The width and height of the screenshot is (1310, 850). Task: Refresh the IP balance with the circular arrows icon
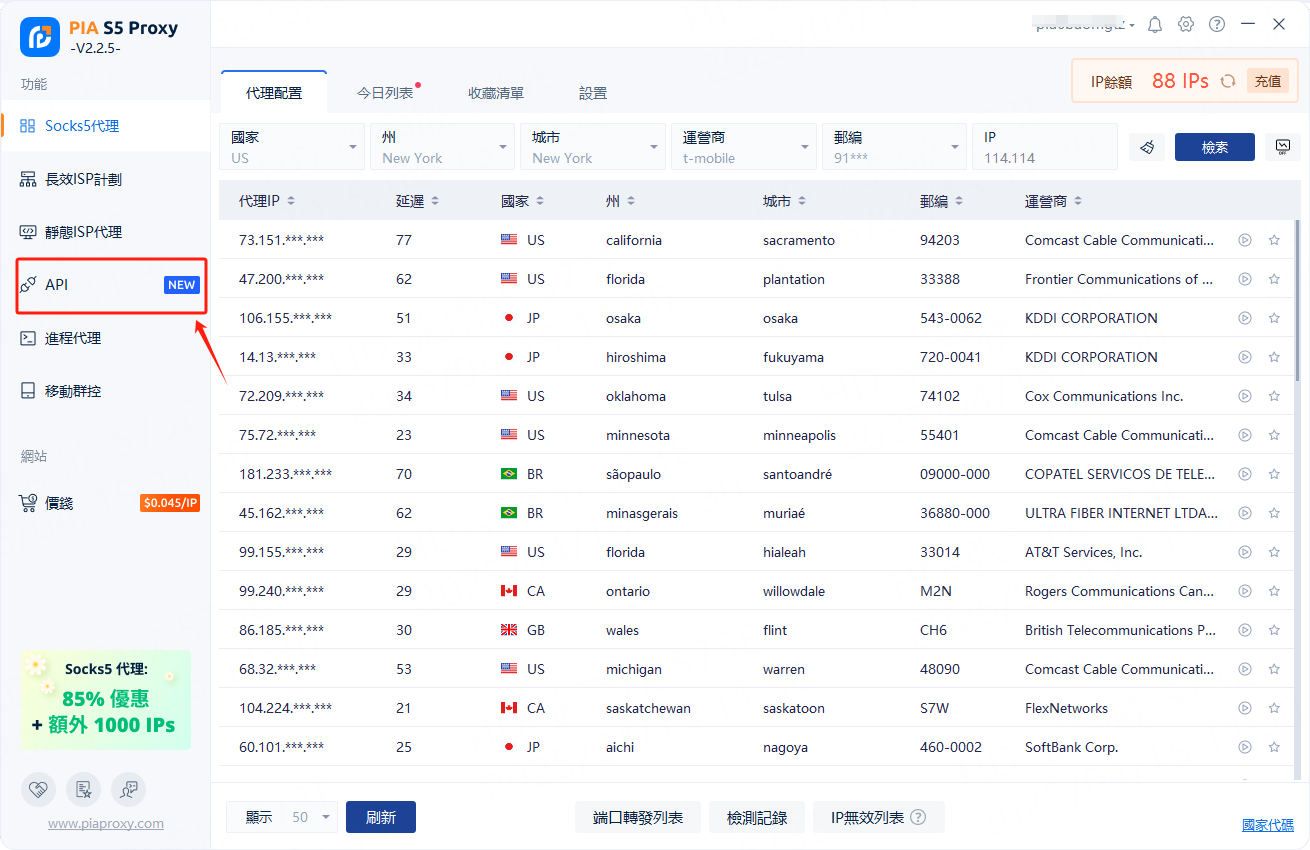point(1228,81)
